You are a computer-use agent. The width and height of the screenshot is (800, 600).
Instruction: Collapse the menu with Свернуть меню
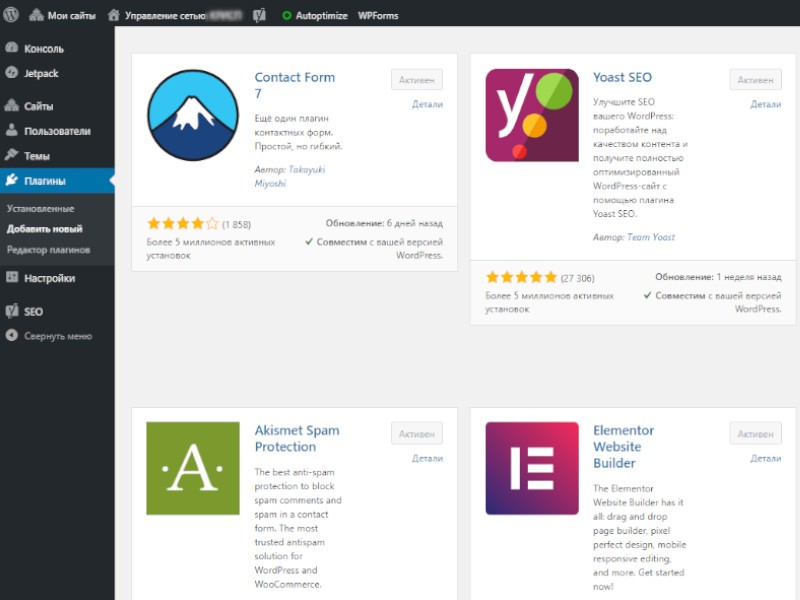click(x=57, y=336)
